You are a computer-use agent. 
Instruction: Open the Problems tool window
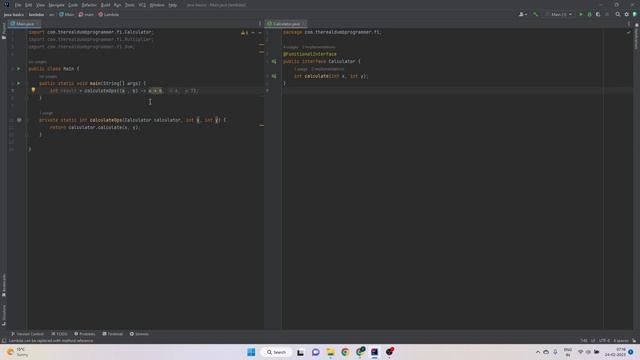(84, 334)
